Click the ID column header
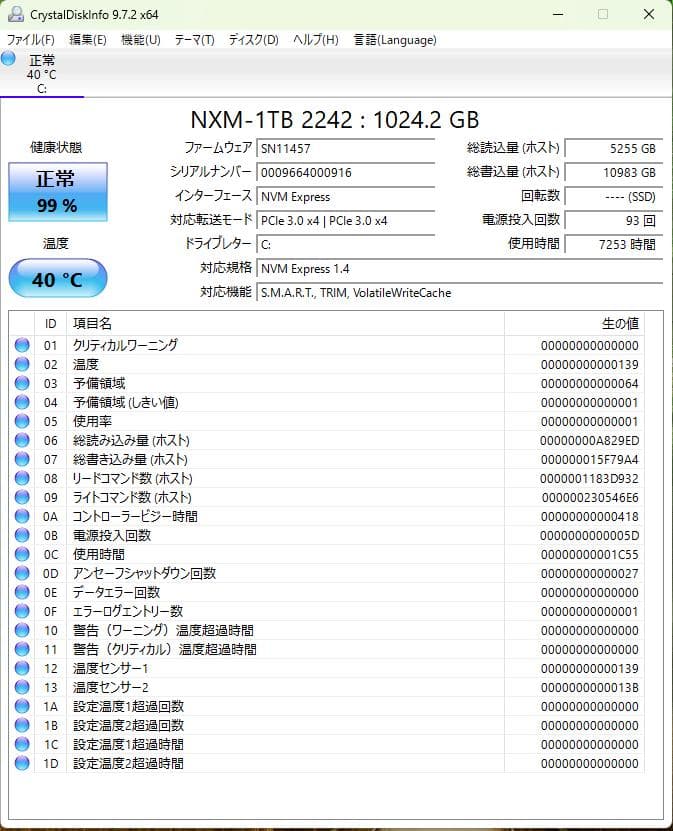673x831 pixels. coord(50,323)
